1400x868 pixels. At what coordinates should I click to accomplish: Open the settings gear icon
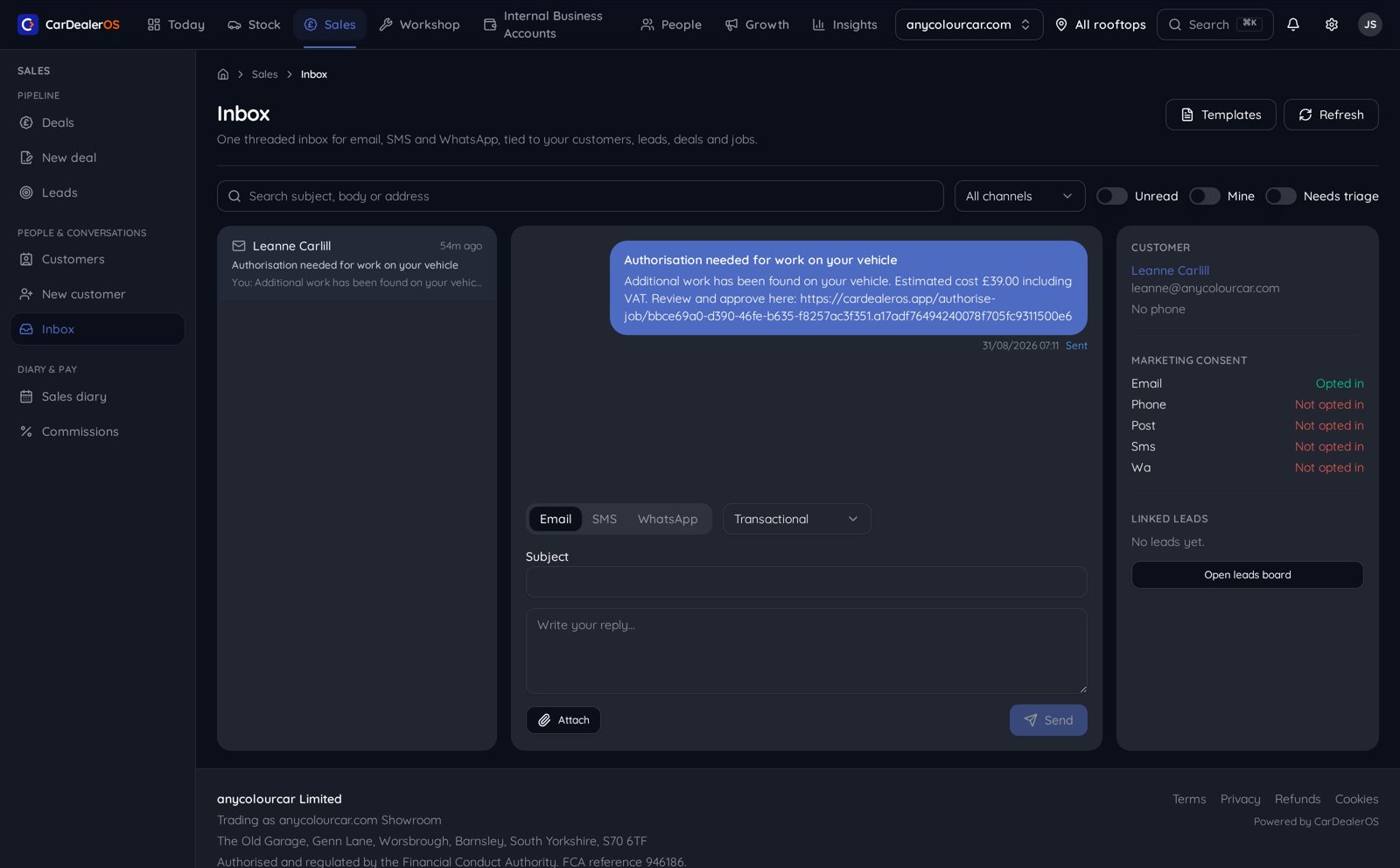tap(1331, 24)
